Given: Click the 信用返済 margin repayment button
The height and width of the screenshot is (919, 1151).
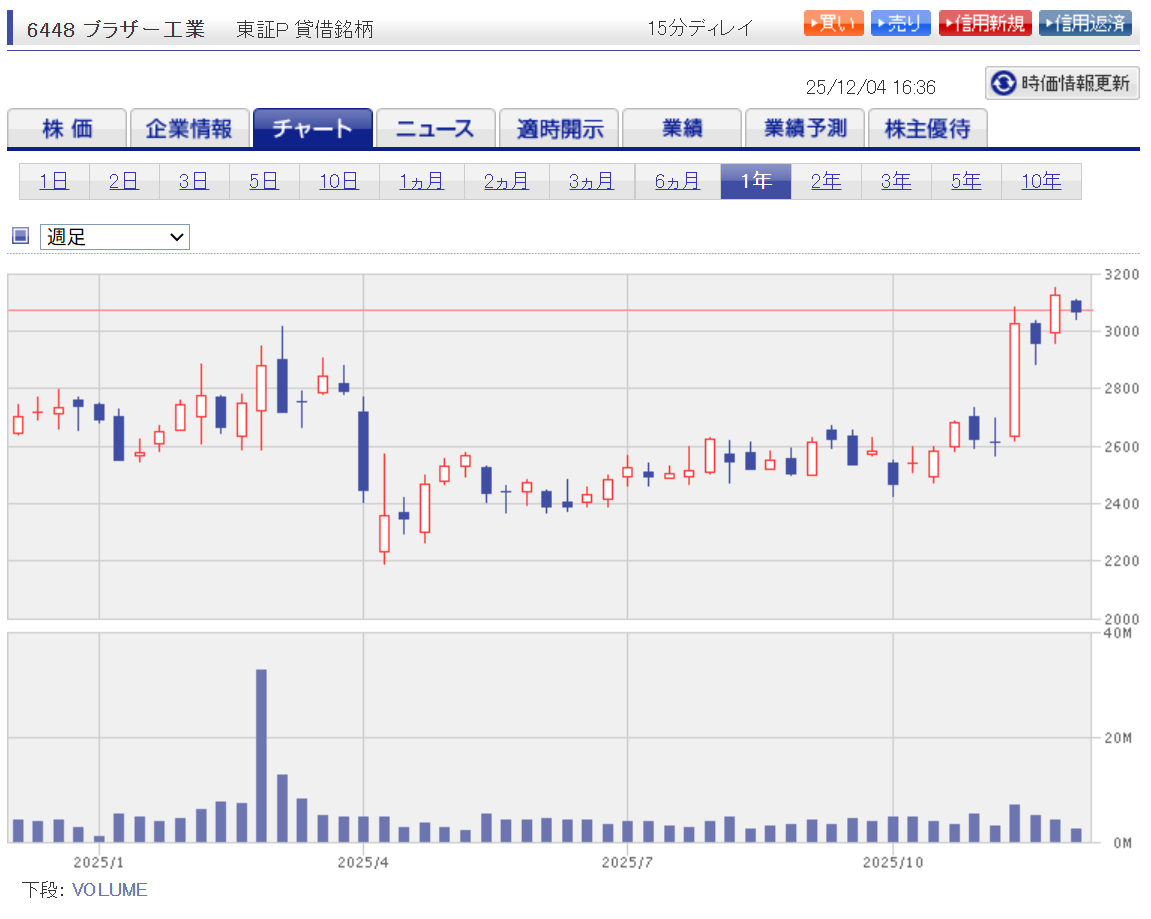Looking at the screenshot, I should pos(1085,24).
